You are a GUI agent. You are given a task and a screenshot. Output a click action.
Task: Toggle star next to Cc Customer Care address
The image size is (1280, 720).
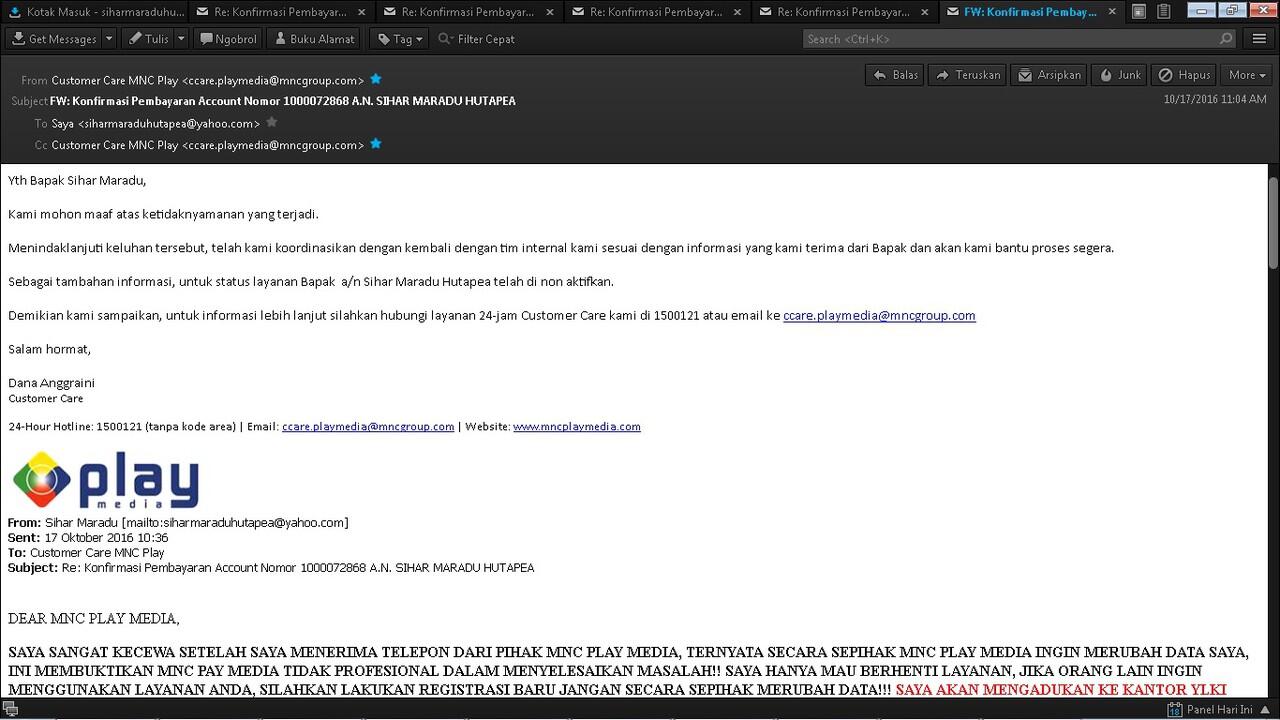375,144
